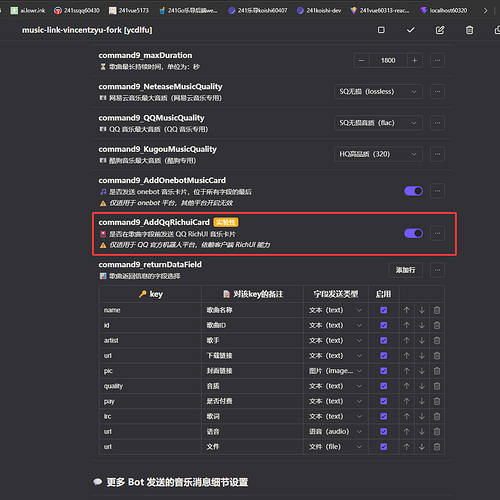The image size is (500, 500).
Task: Open ellipsis menu for command9_maxDuration
Action: click(437, 60)
